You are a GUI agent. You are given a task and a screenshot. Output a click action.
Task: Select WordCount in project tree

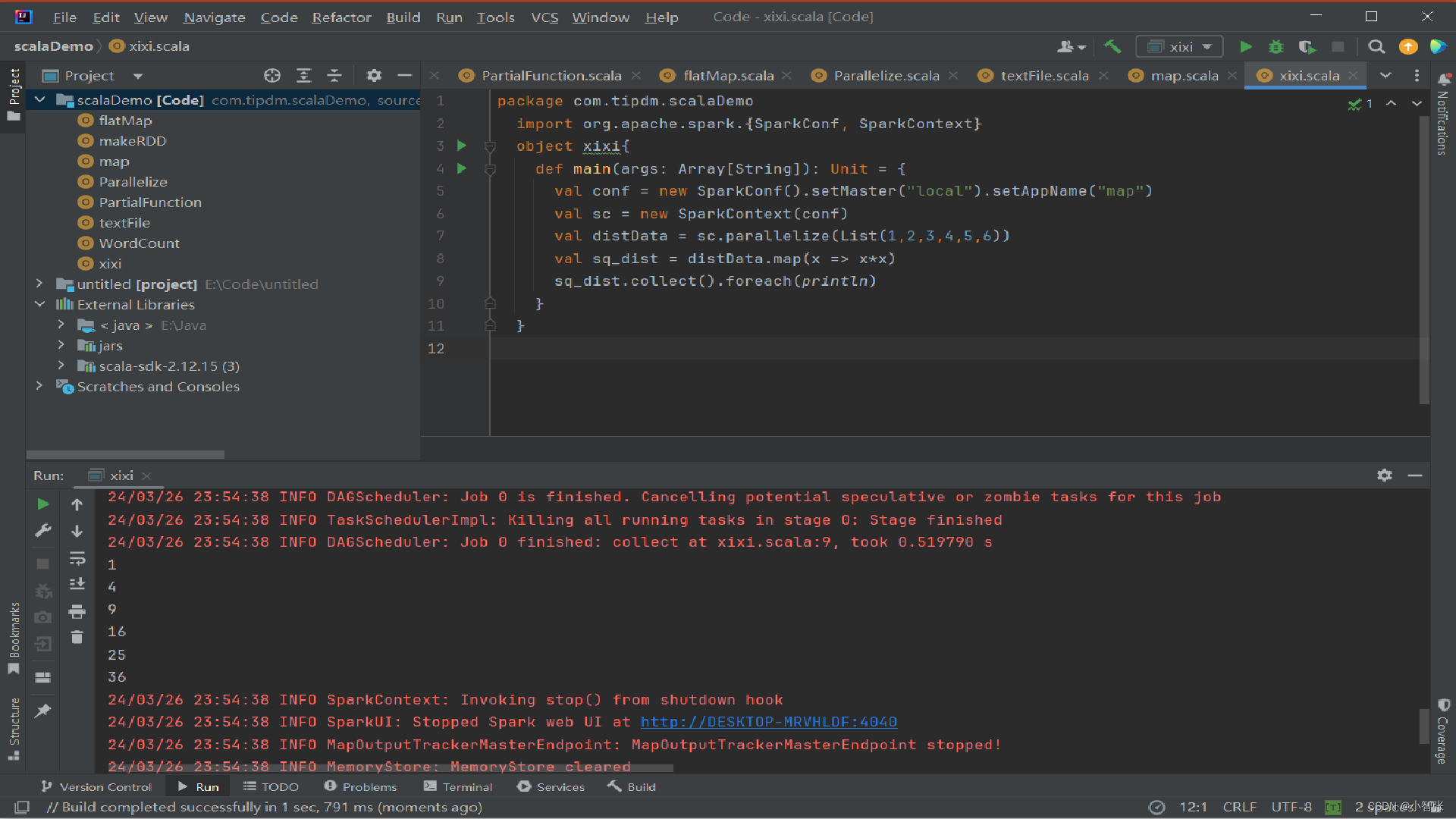[x=139, y=243]
